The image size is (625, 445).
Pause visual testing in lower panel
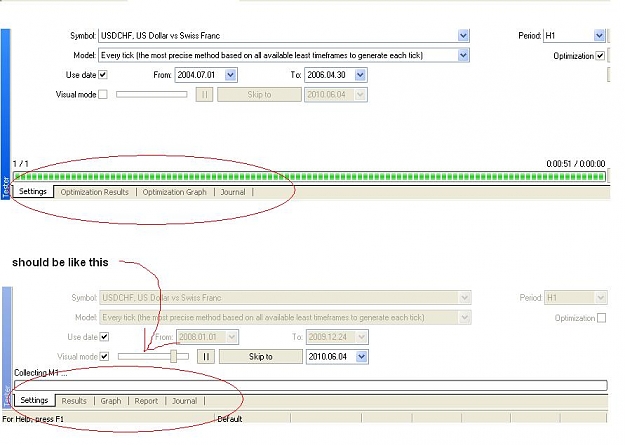pyautogui.click(x=206, y=356)
